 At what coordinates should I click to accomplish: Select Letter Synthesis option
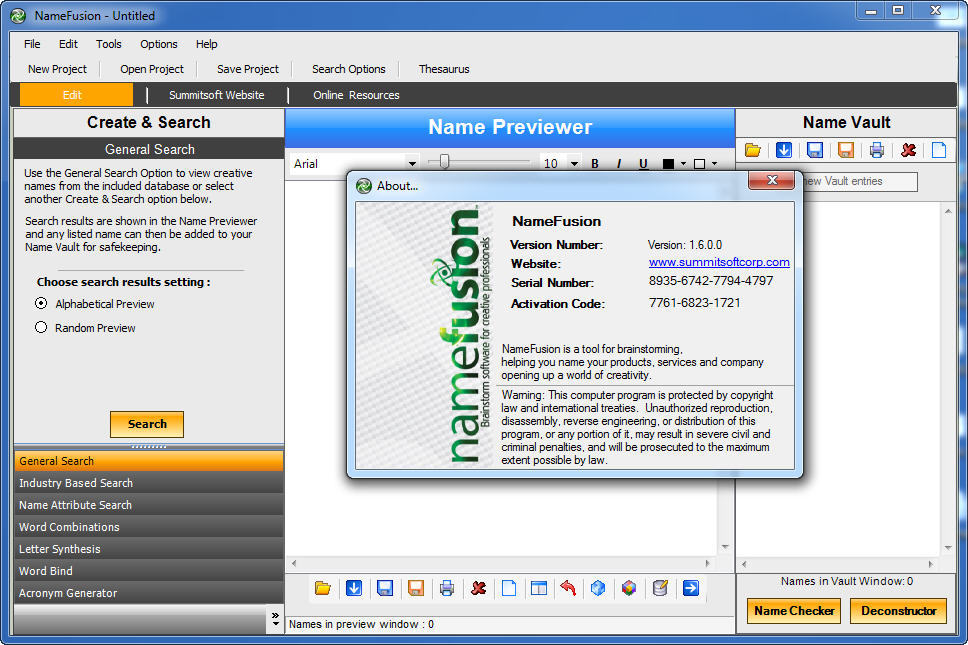[x=148, y=549]
